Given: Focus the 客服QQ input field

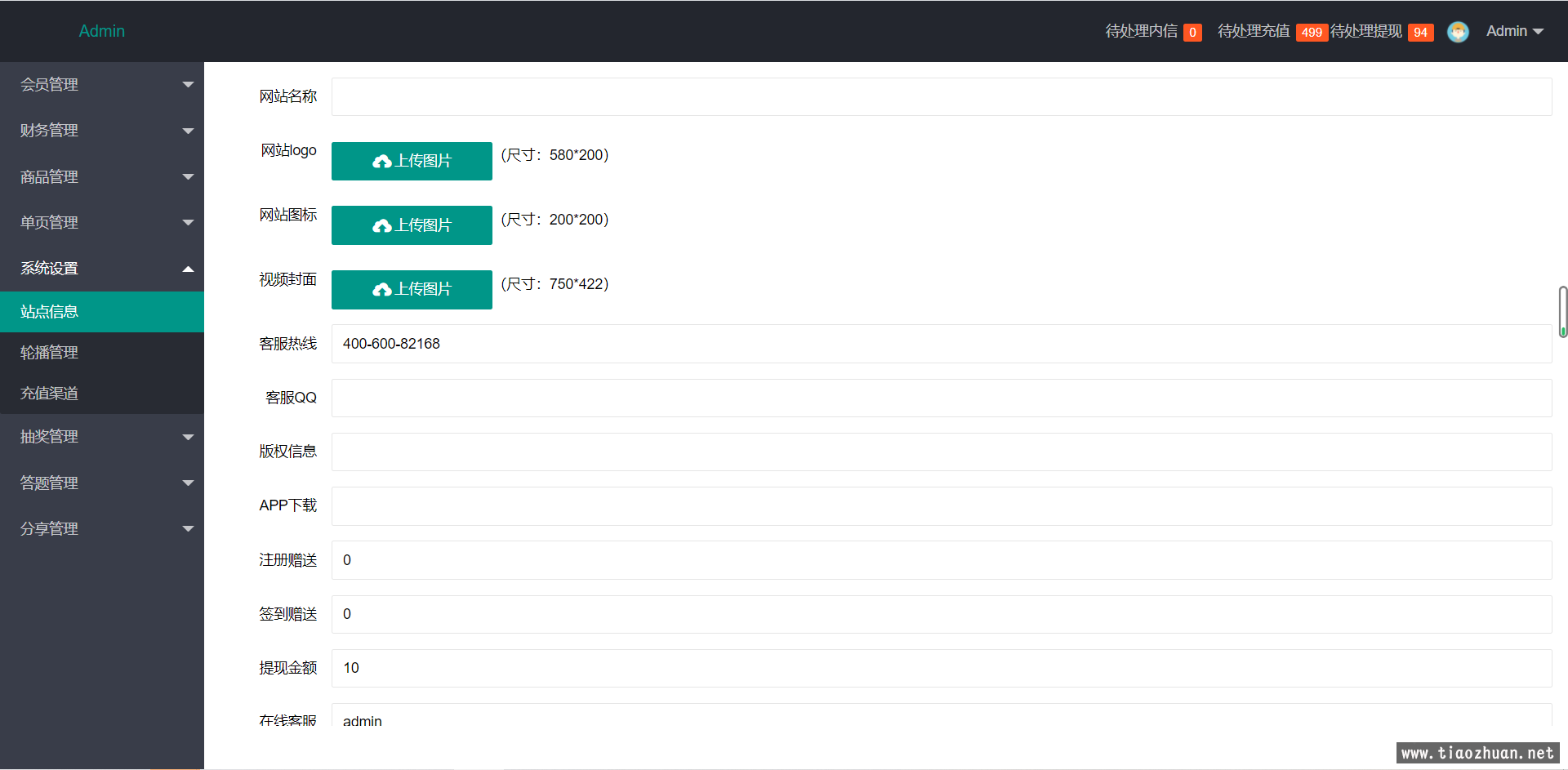Looking at the screenshot, I should point(942,398).
